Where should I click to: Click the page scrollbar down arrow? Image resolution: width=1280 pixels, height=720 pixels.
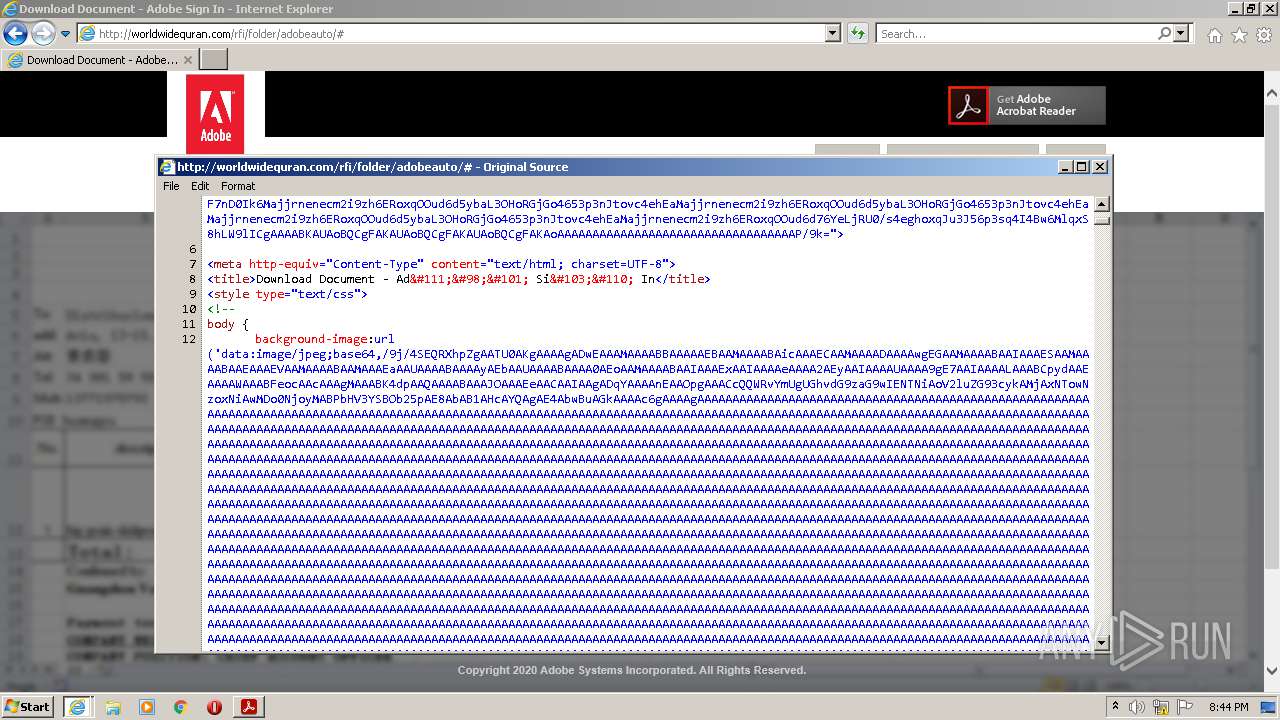(1271, 672)
